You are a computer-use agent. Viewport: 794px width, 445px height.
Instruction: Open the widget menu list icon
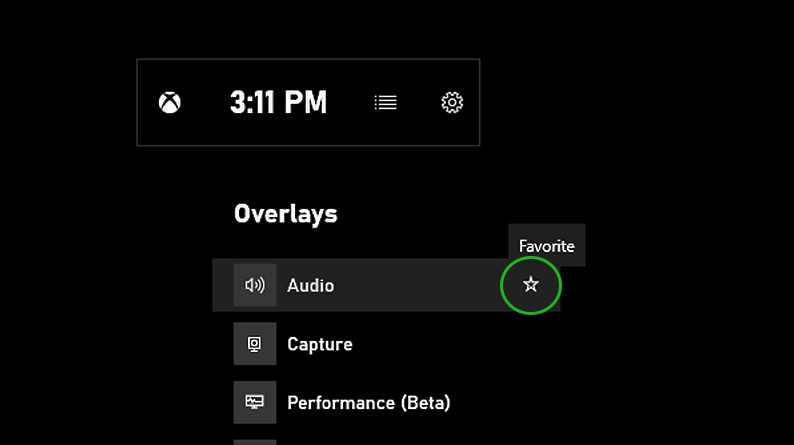pos(385,103)
